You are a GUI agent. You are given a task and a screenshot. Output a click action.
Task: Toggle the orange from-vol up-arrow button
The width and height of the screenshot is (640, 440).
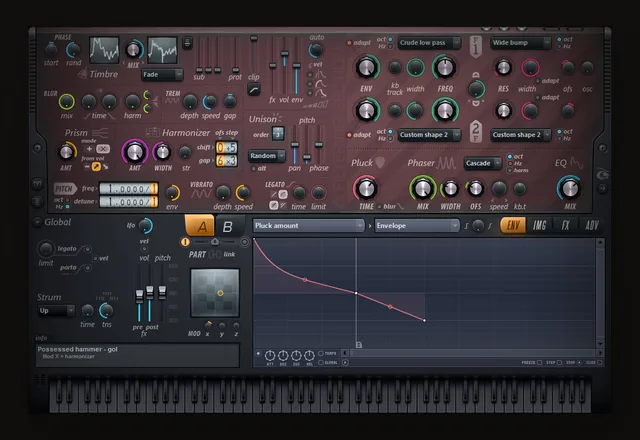tap(96, 167)
